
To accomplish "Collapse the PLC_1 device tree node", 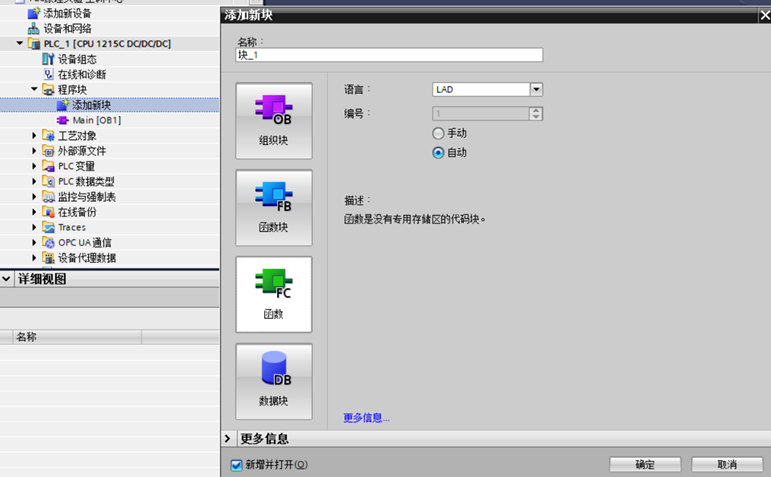I will 20,43.
